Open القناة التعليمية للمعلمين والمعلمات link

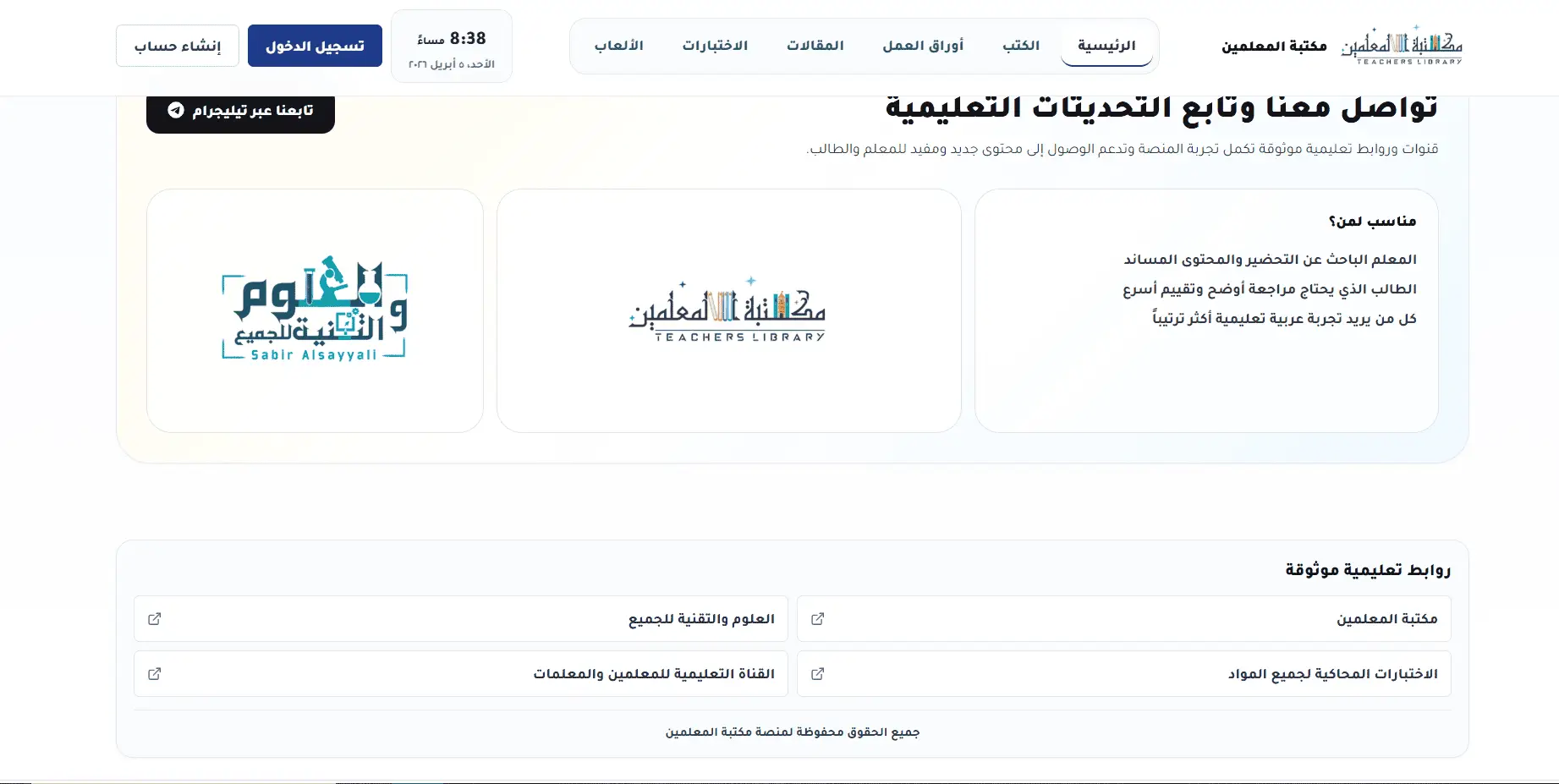click(461, 674)
